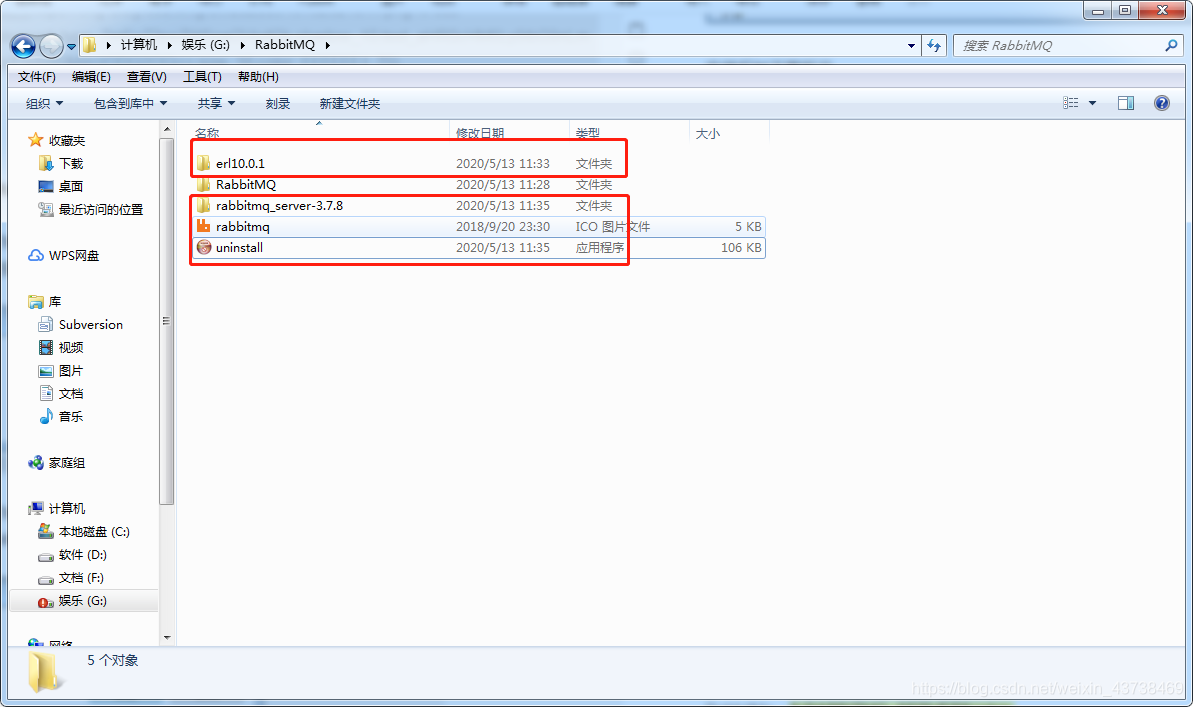Viewport: 1193px width, 707px height.
Task: Open the 查看(V) menu
Action: point(146,77)
